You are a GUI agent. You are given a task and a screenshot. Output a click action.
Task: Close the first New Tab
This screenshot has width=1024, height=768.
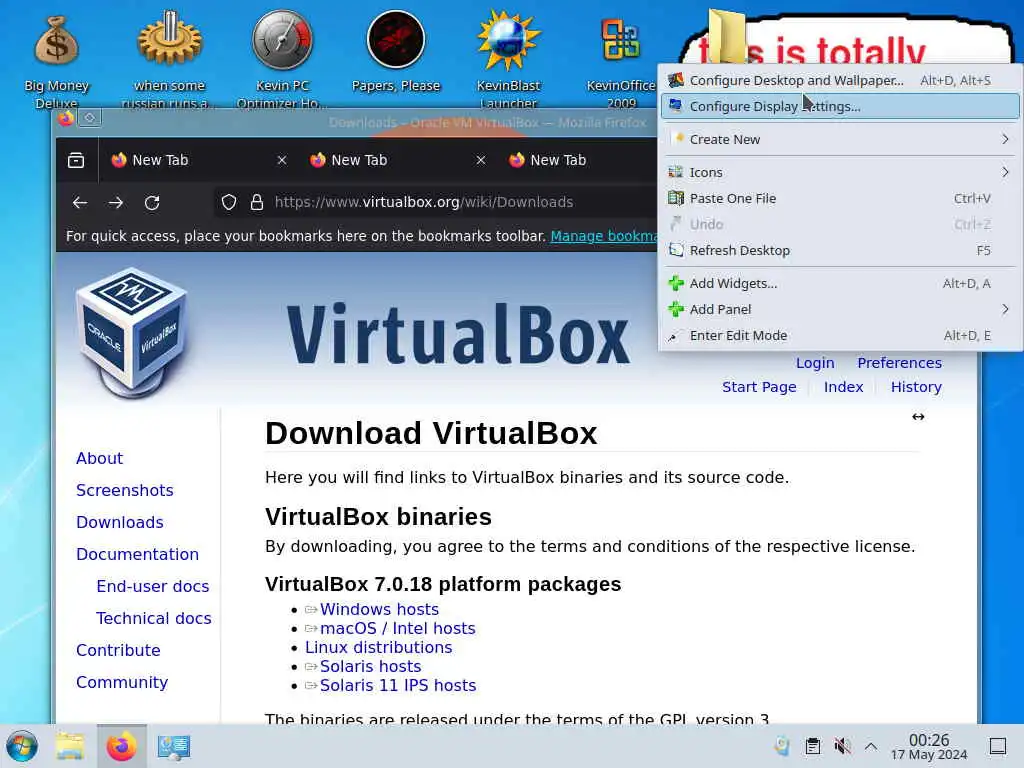281,160
